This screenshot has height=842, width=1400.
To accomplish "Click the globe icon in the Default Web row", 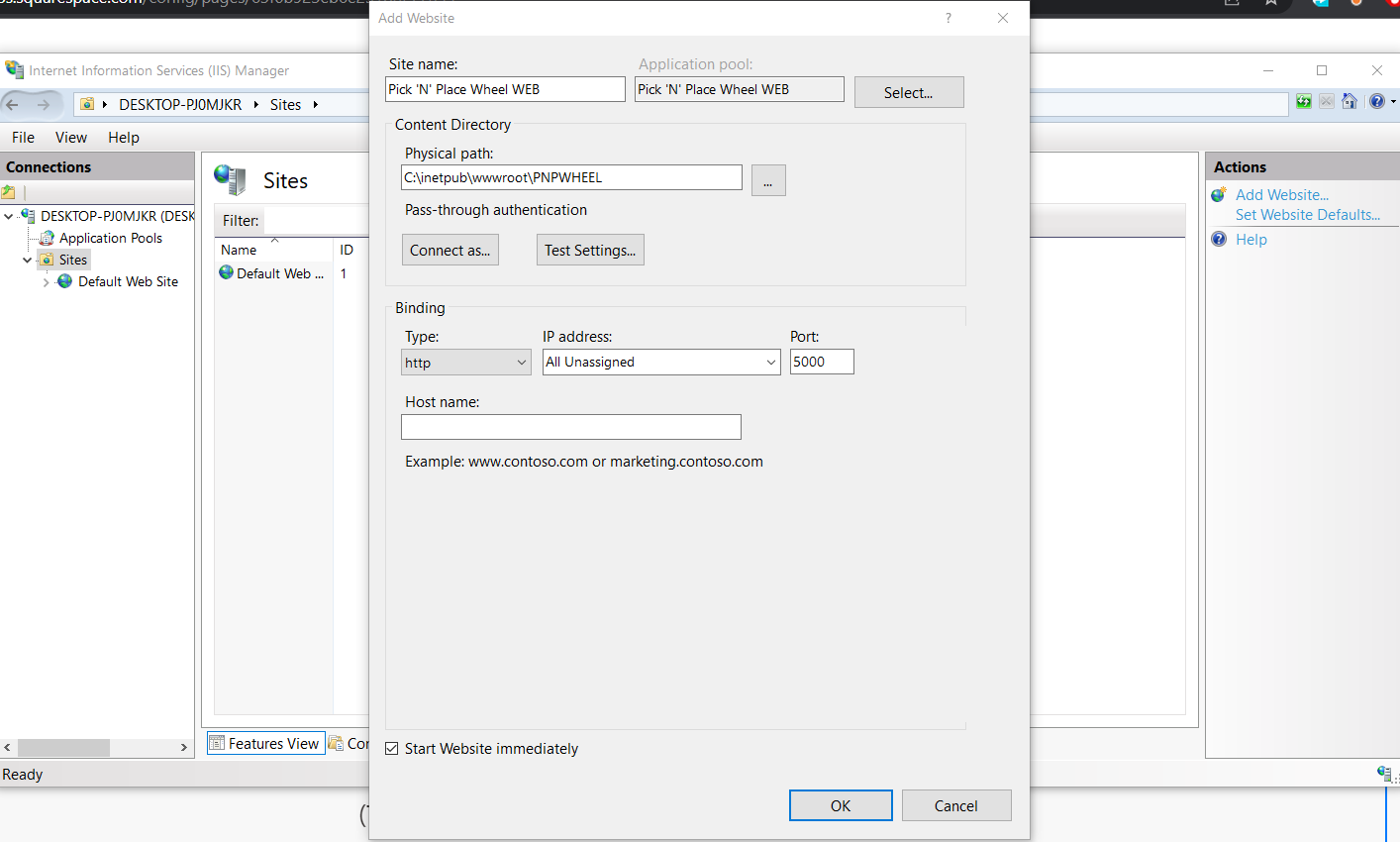I will [227, 273].
